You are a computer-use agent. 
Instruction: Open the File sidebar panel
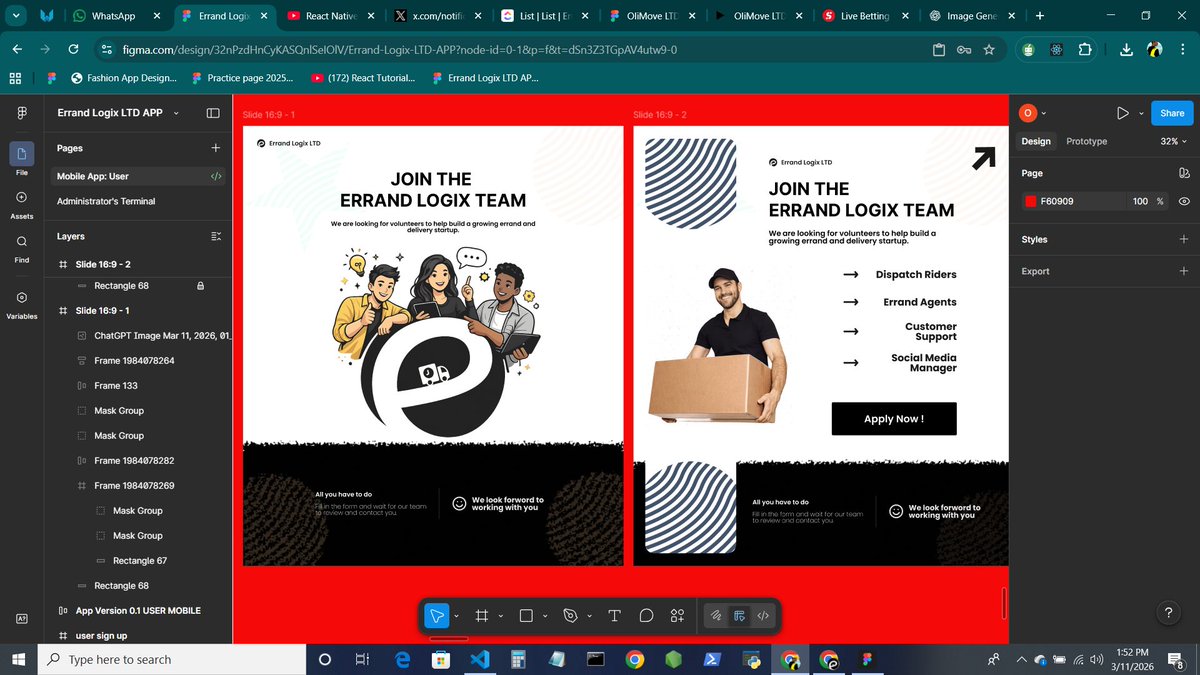point(22,159)
